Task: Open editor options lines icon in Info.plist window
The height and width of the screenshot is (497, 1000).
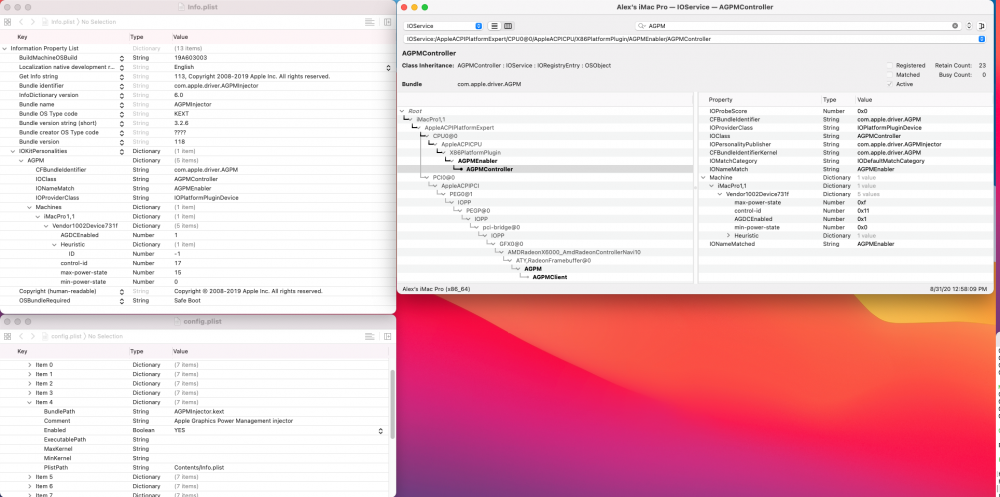Action: [x=369, y=22]
